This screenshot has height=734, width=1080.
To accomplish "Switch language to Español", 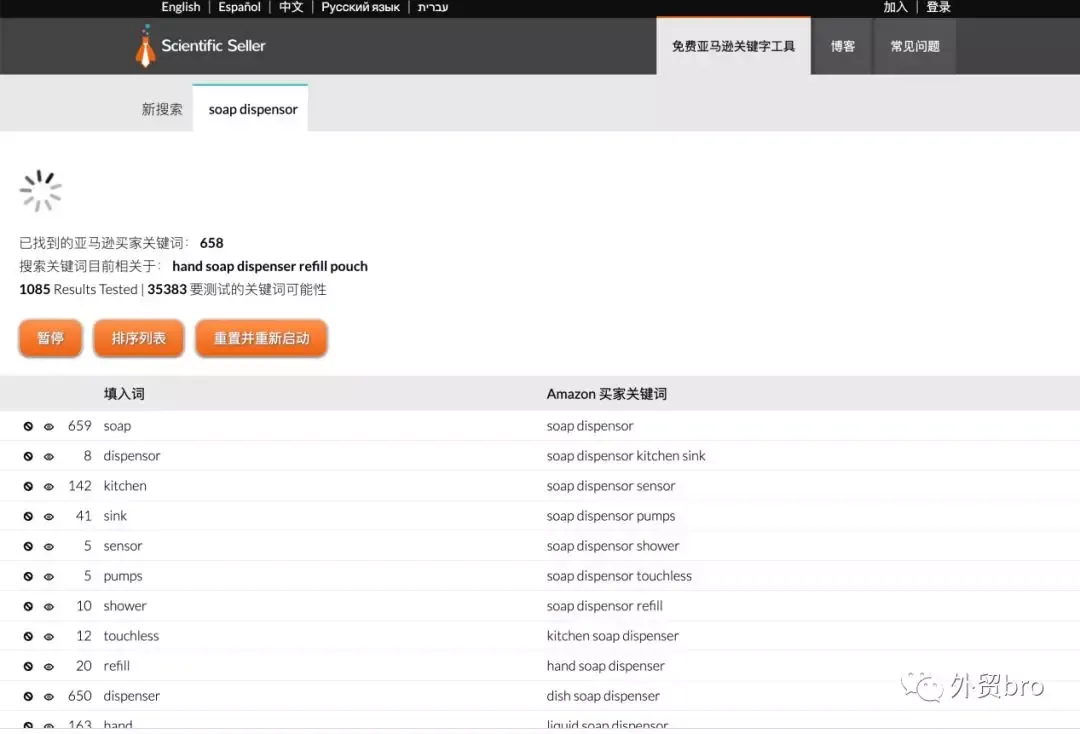I will click(x=239, y=7).
